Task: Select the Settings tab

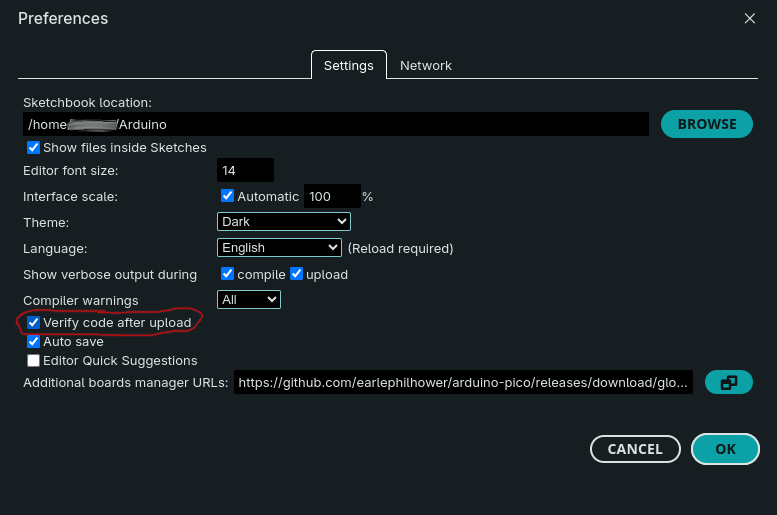Action: [348, 65]
